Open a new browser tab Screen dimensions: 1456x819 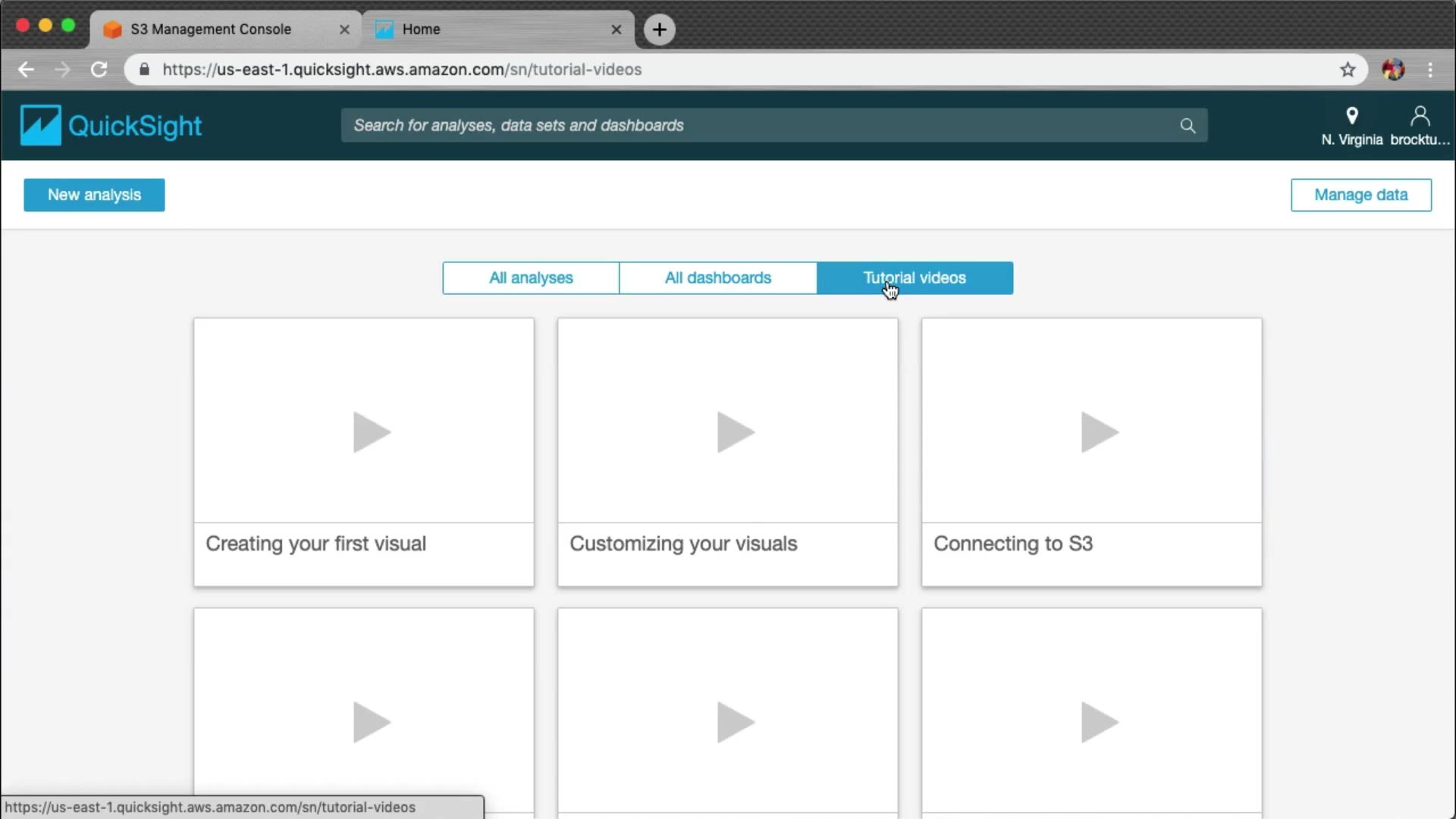(659, 30)
